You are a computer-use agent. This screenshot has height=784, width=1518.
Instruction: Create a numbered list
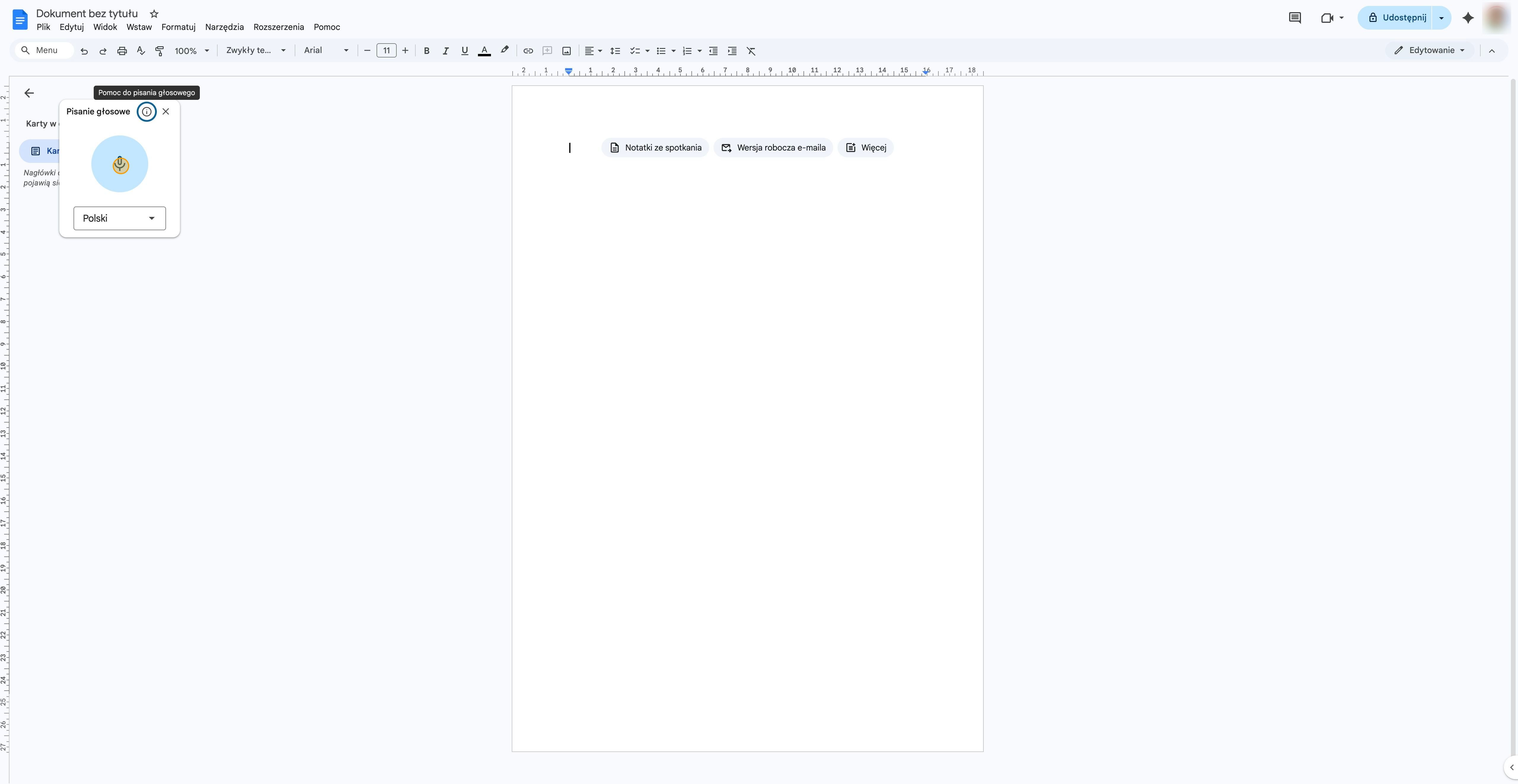687,51
